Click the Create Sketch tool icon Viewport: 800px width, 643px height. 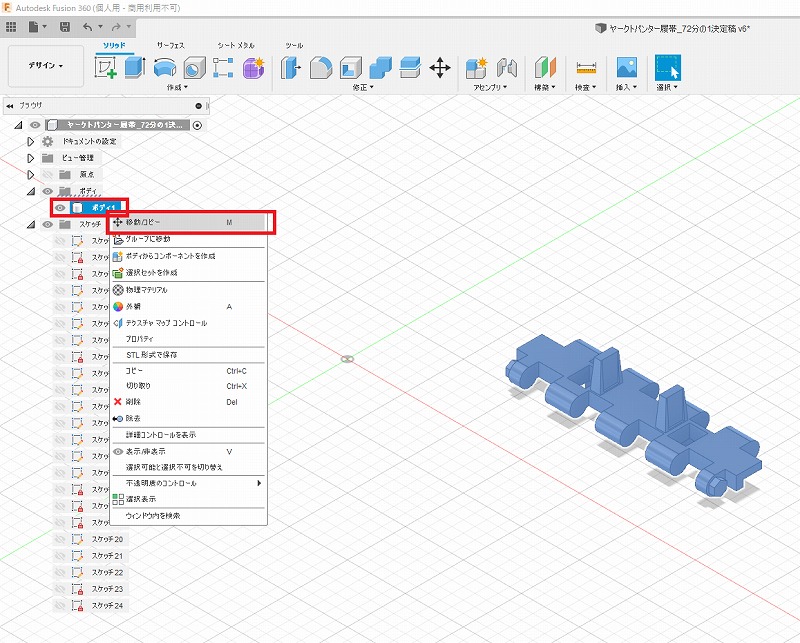coord(105,67)
